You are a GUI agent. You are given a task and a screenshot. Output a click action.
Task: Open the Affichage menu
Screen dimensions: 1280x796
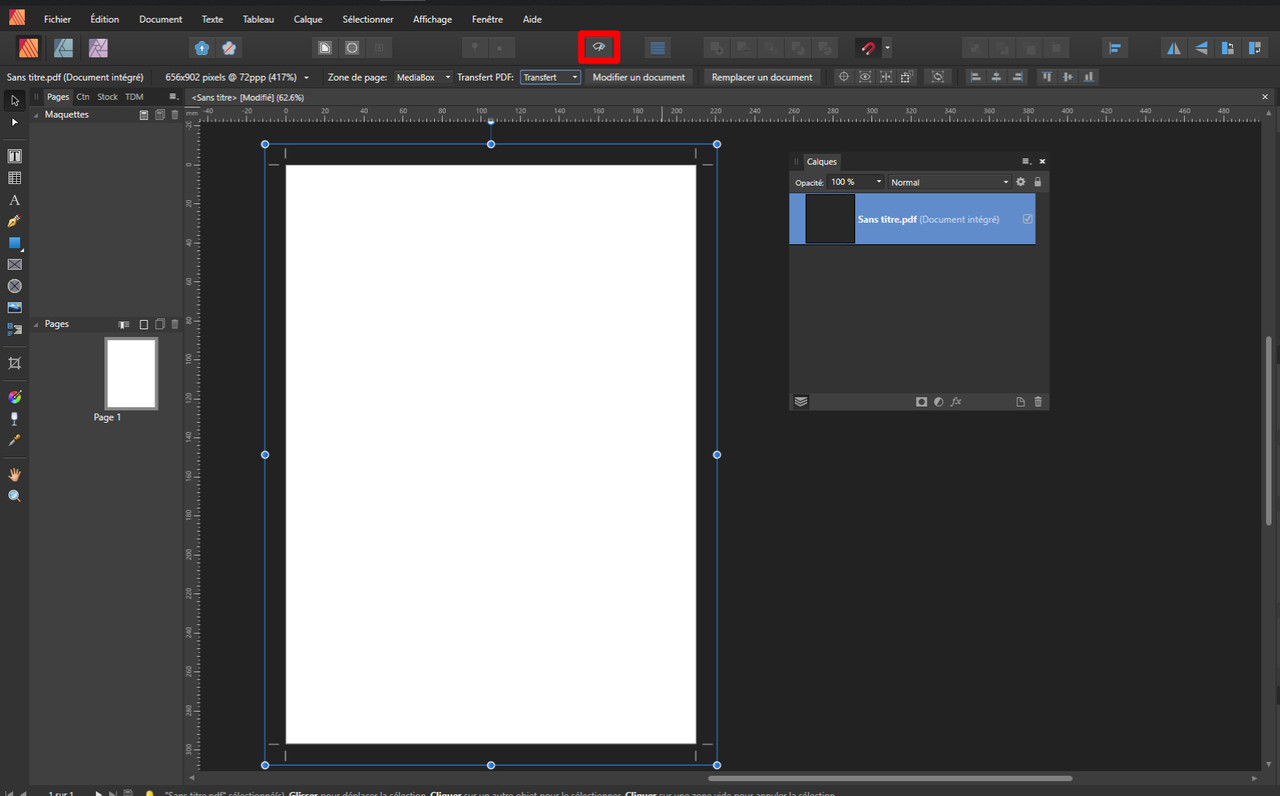pos(432,19)
